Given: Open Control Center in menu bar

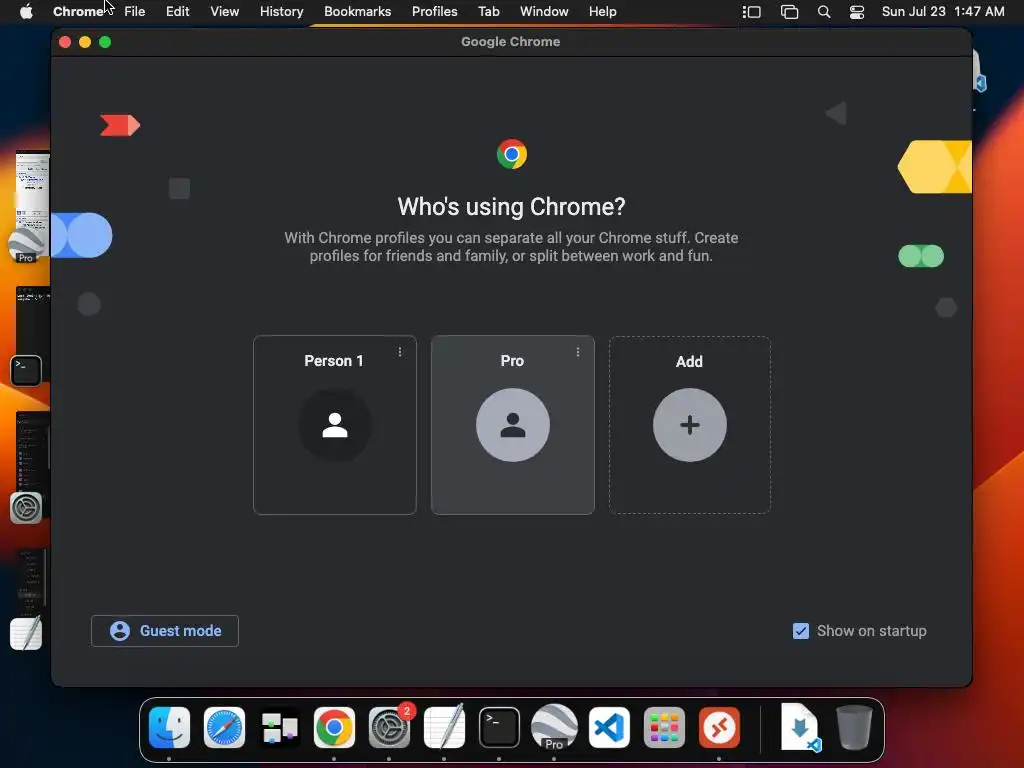Looking at the screenshot, I should (857, 12).
